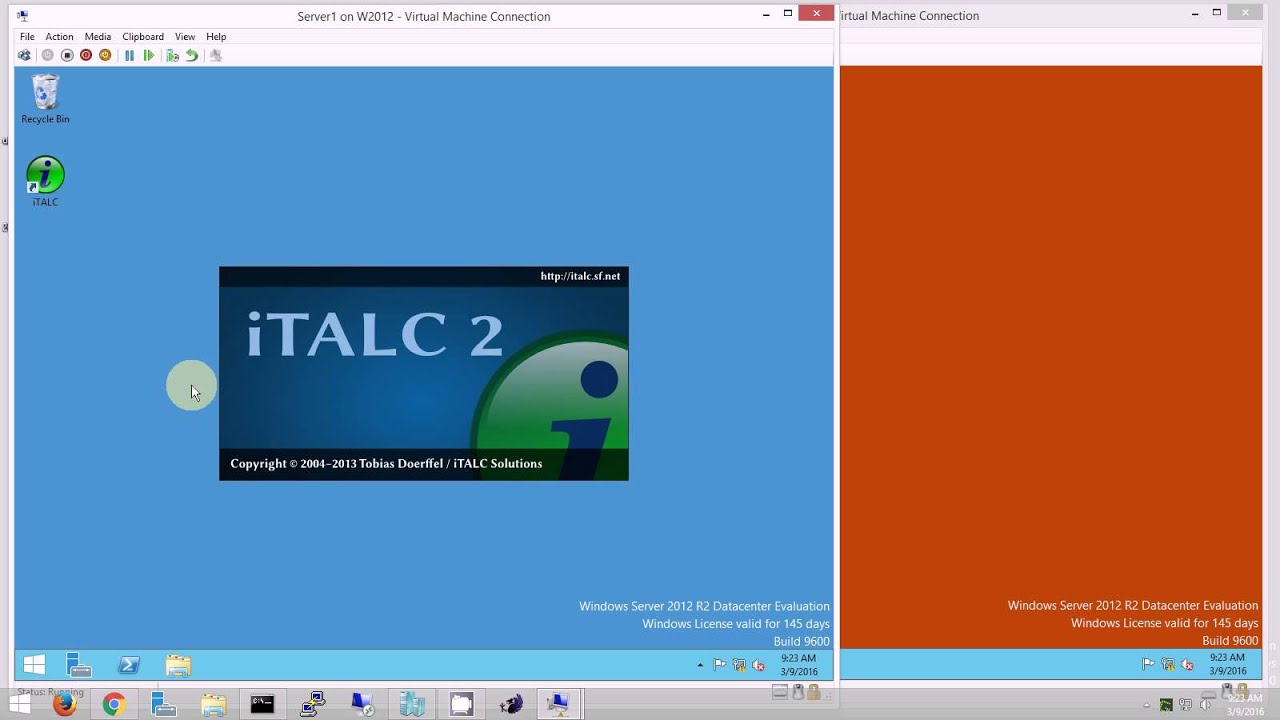This screenshot has width=1280, height=720.
Task: Open the Media menu
Action: pyautogui.click(x=98, y=37)
